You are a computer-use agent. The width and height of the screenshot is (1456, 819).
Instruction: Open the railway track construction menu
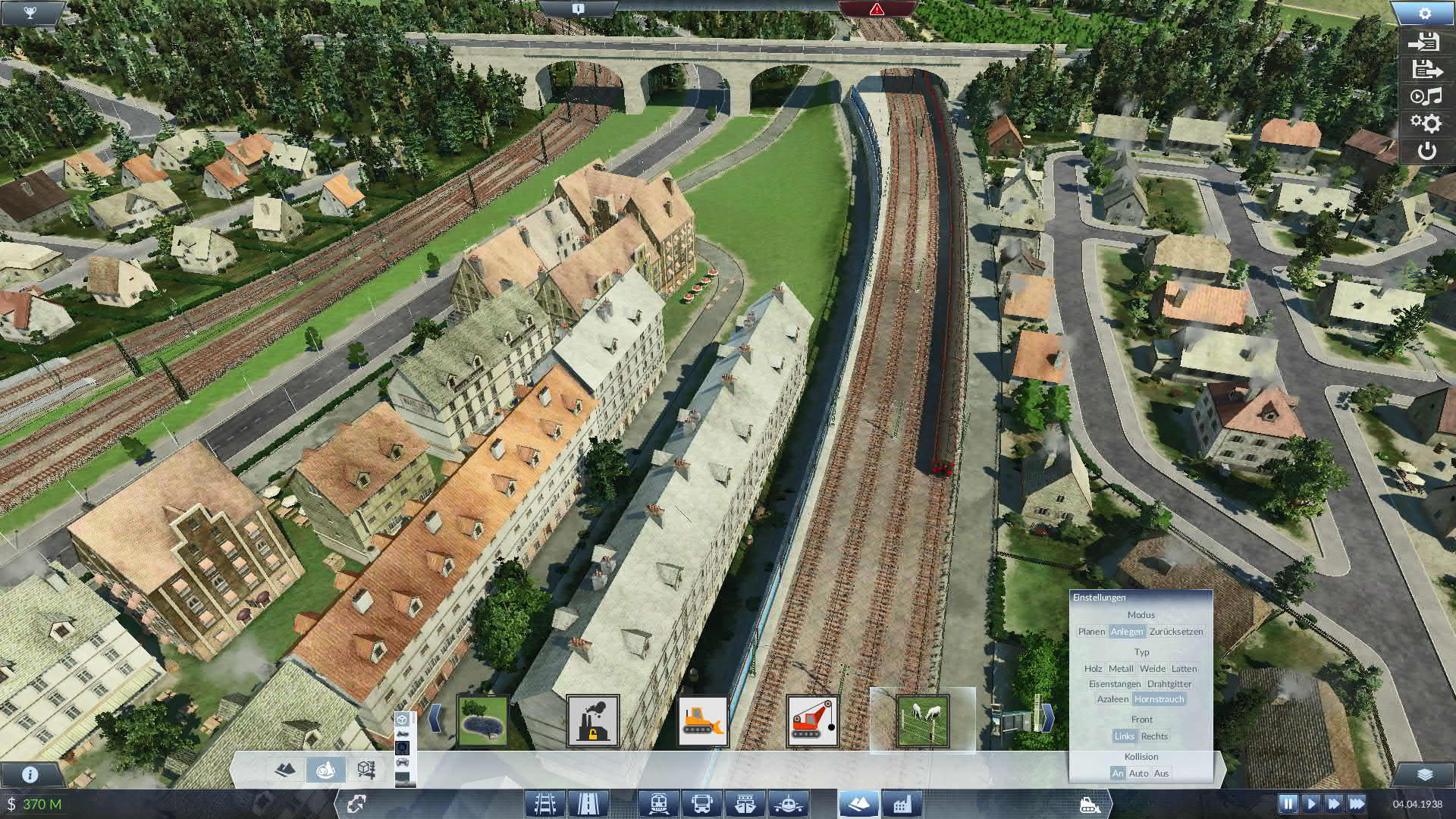[545, 803]
